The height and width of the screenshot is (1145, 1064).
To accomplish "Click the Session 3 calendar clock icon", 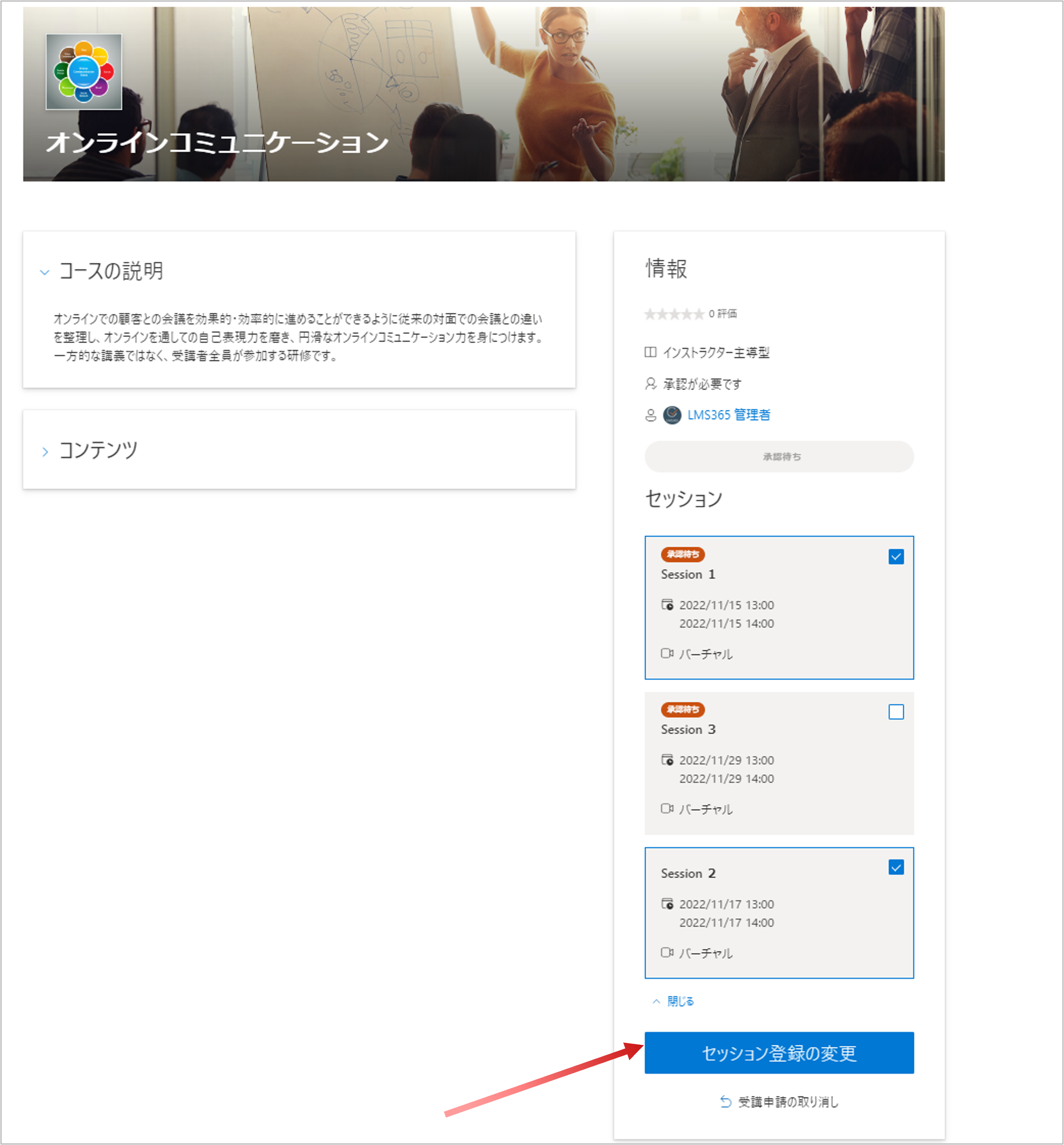I will 667,760.
